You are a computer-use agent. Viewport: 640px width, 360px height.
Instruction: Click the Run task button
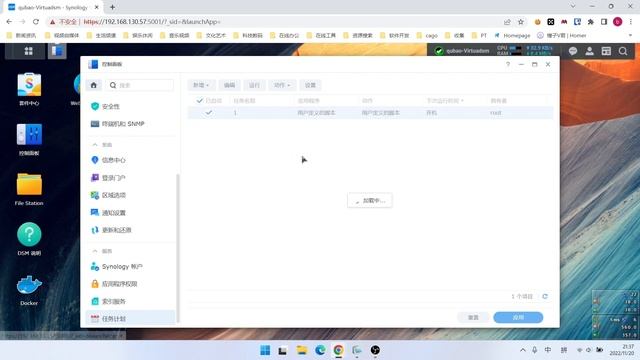point(254,85)
